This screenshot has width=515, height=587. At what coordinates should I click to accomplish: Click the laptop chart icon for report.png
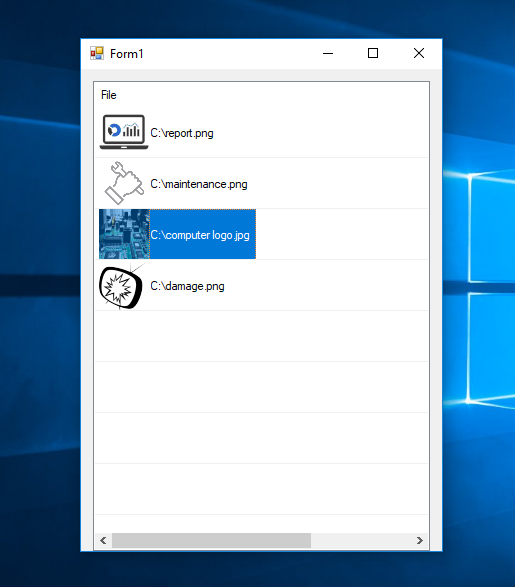124,132
